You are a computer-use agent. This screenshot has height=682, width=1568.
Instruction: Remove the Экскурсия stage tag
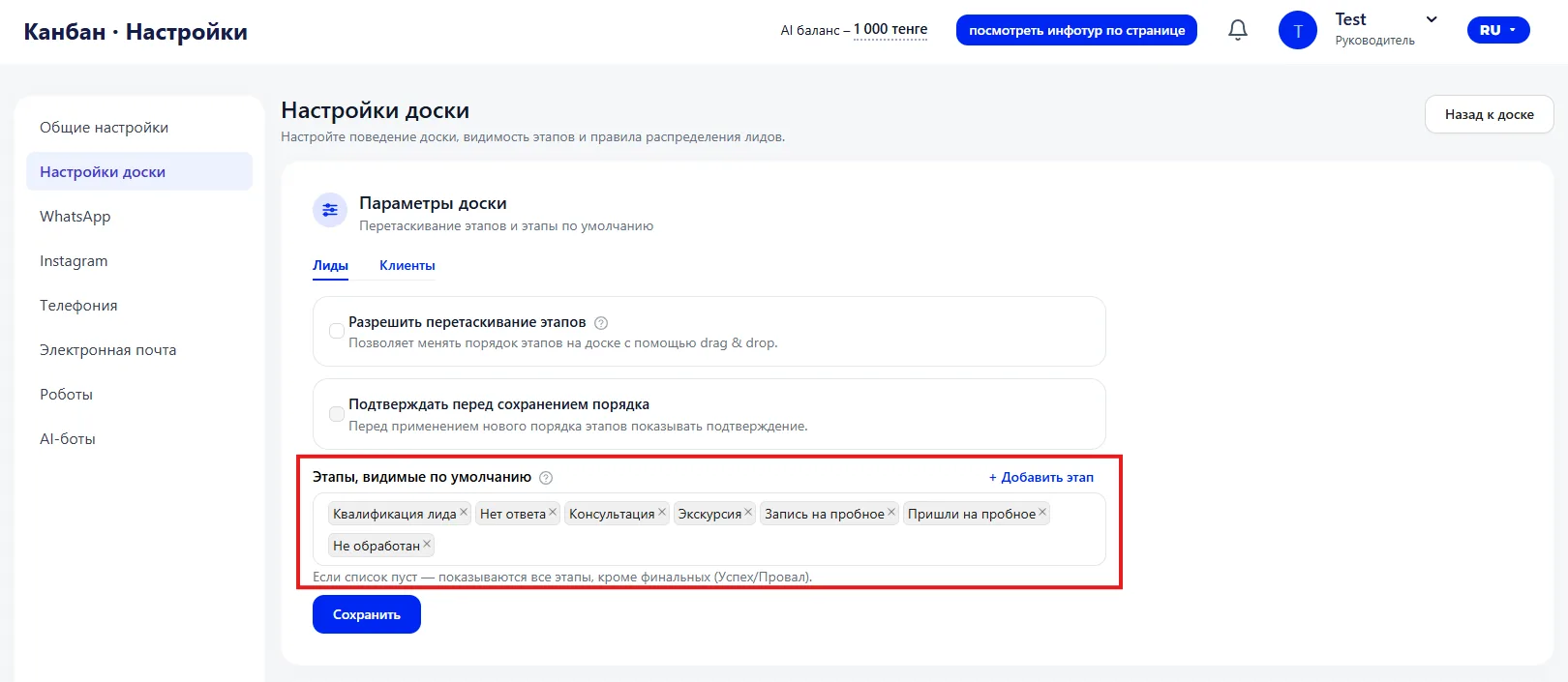pyautogui.click(x=748, y=513)
